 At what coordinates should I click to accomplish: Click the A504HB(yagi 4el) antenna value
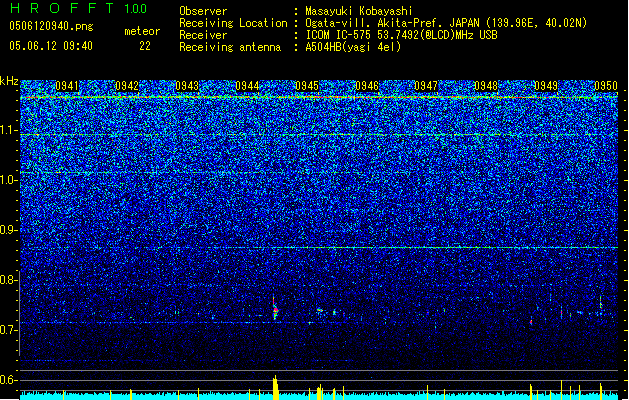tap(353, 47)
